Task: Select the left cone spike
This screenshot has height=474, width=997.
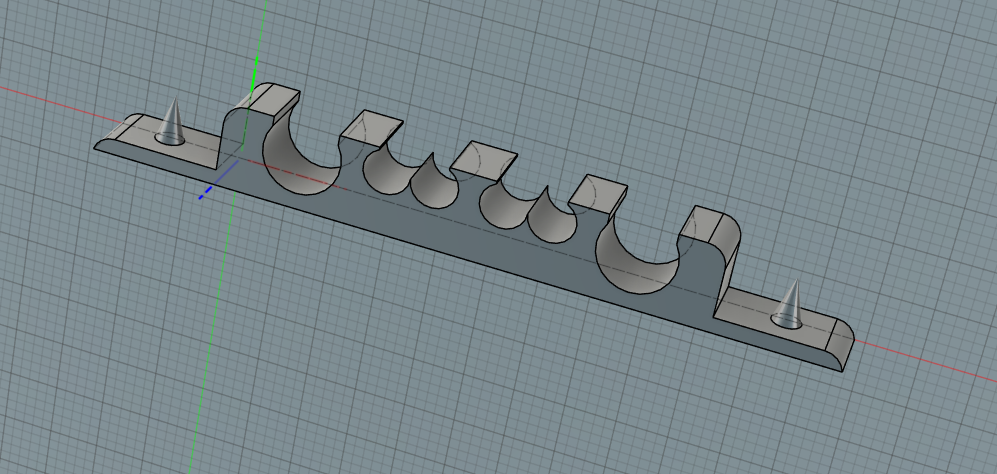Action: tap(172, 123)
